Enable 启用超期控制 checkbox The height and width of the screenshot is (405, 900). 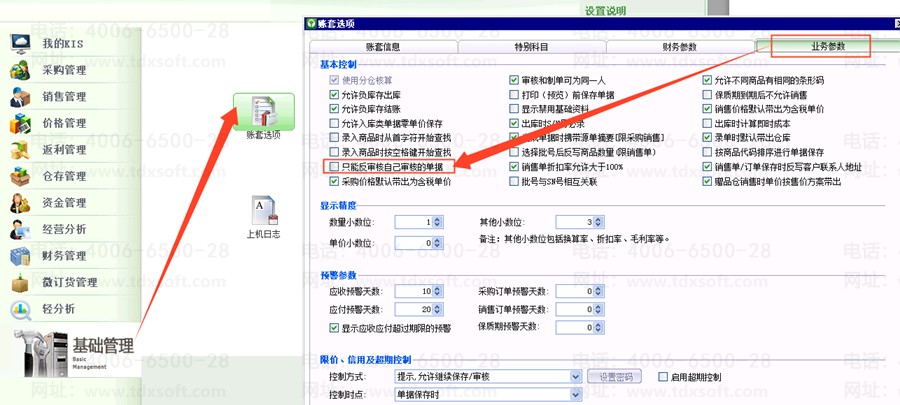663,377
